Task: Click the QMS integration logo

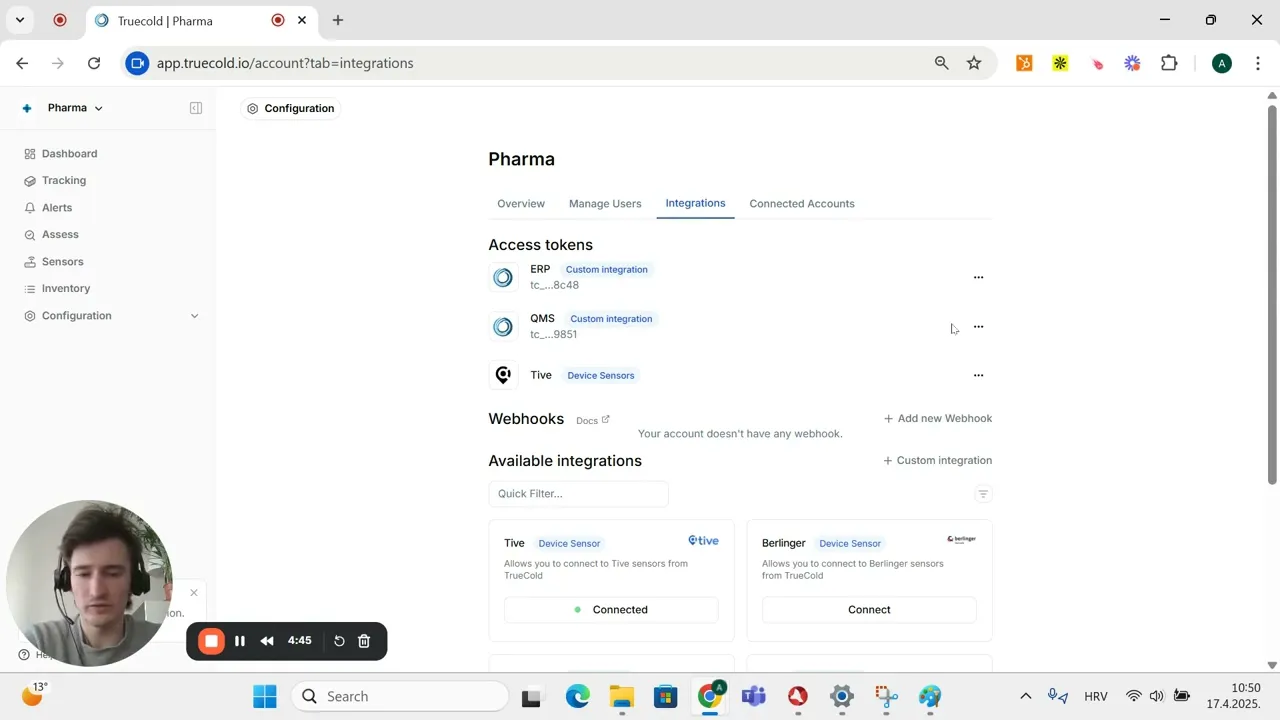Action: click(503, 327)
